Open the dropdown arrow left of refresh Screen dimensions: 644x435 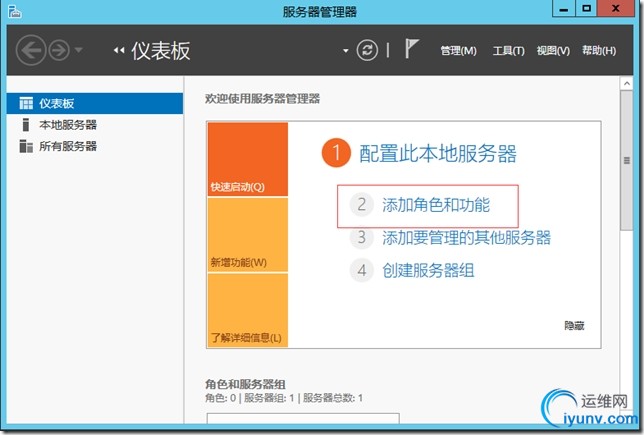[x=346, y=51]
